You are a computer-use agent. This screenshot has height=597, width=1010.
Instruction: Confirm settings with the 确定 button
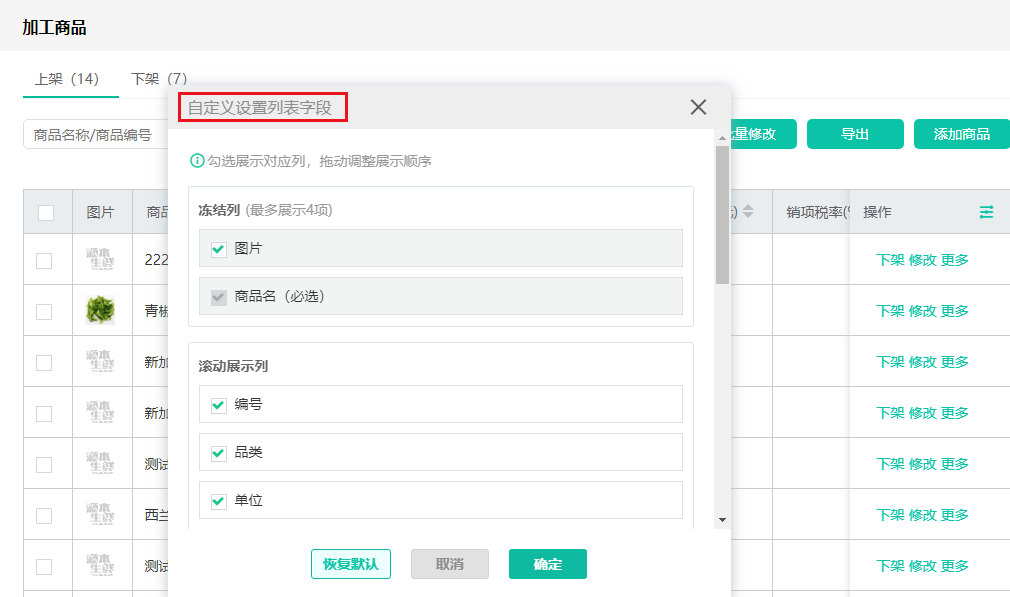tap(547, 563)
